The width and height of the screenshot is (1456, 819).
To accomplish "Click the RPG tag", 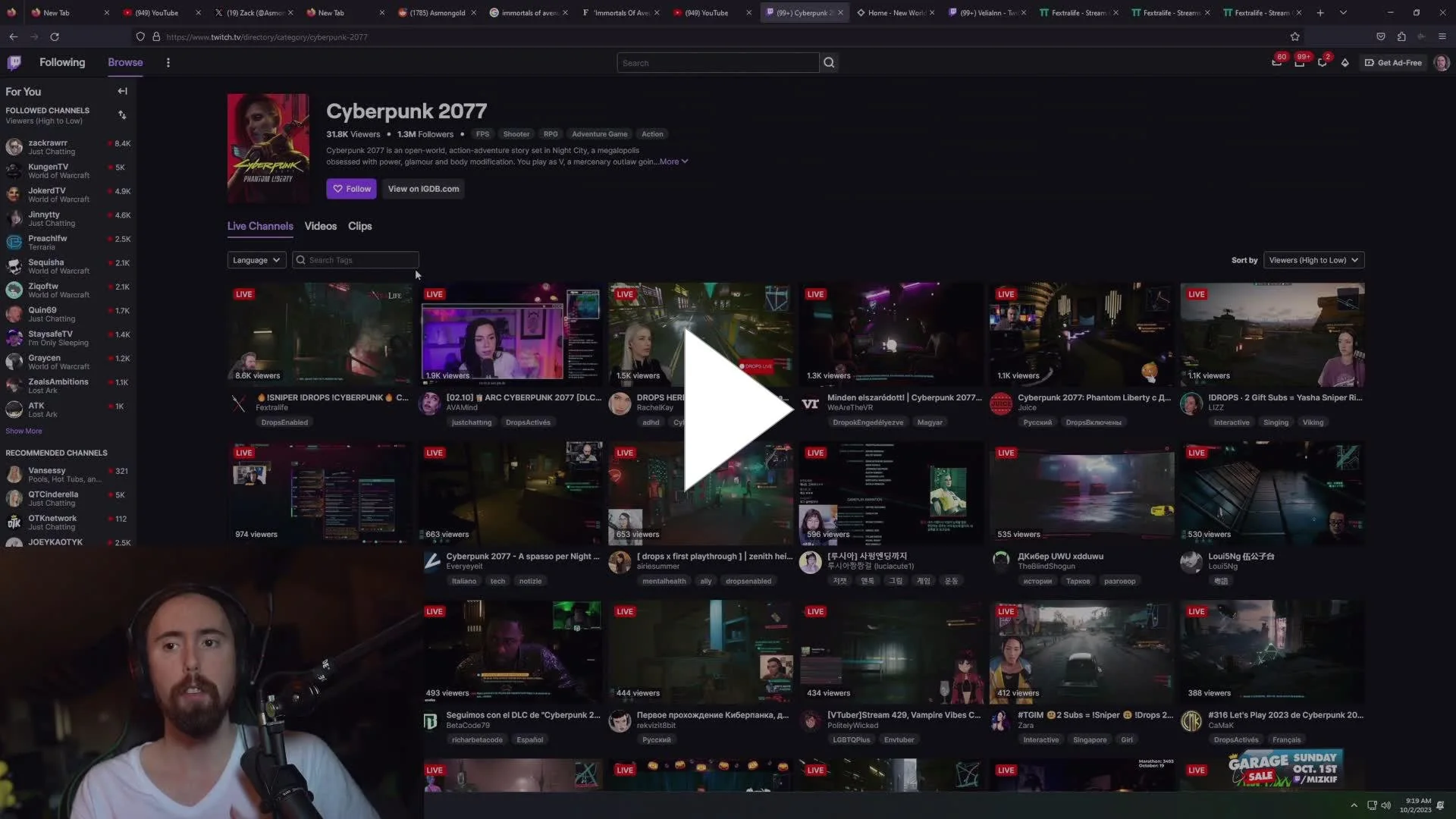I will pyautogui.click(x=551, y=134).
